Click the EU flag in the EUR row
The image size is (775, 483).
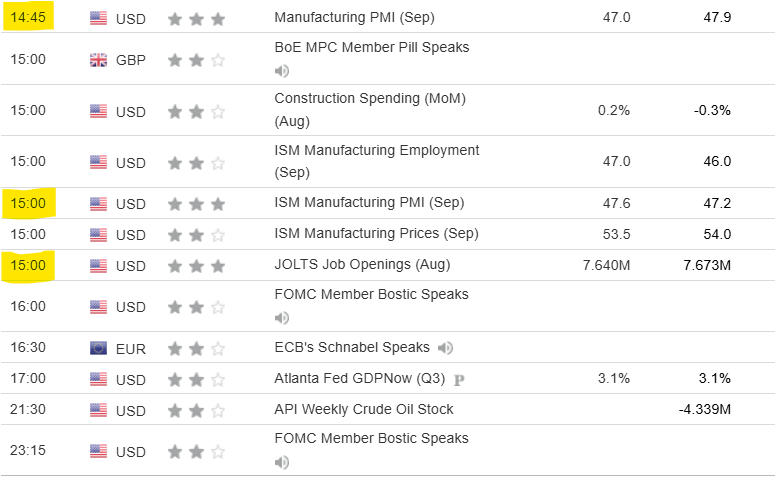click(98, 348)
